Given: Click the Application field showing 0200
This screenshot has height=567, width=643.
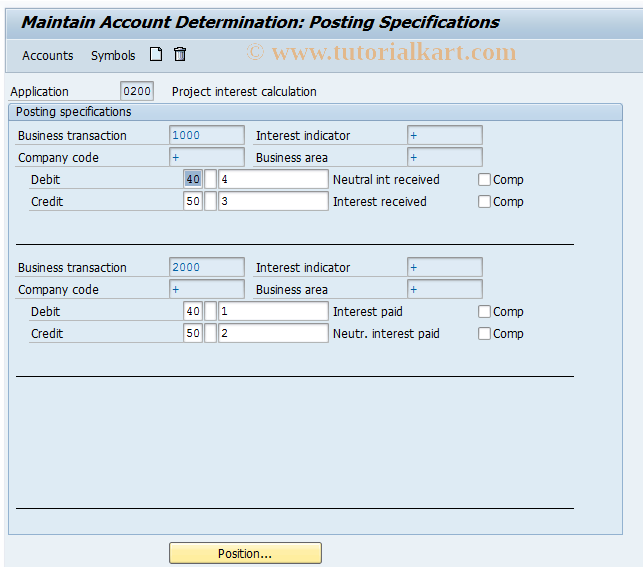Looking at the screenshot, I should pos(137,91).
